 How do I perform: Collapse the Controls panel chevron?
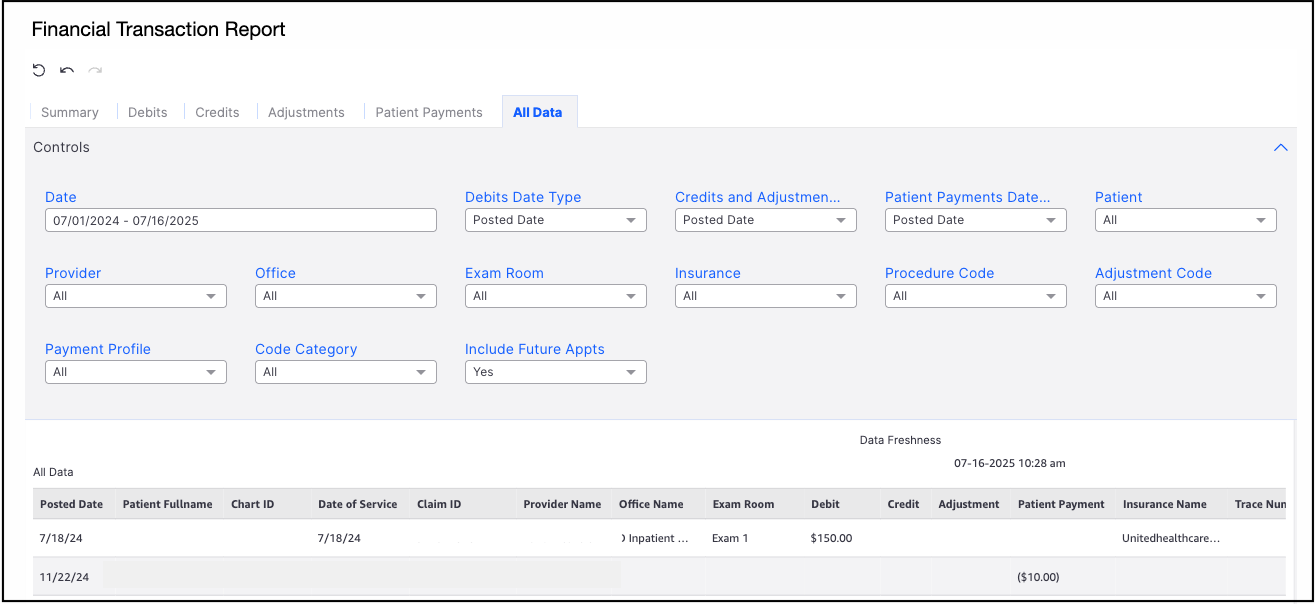[x=1280, y=147]
